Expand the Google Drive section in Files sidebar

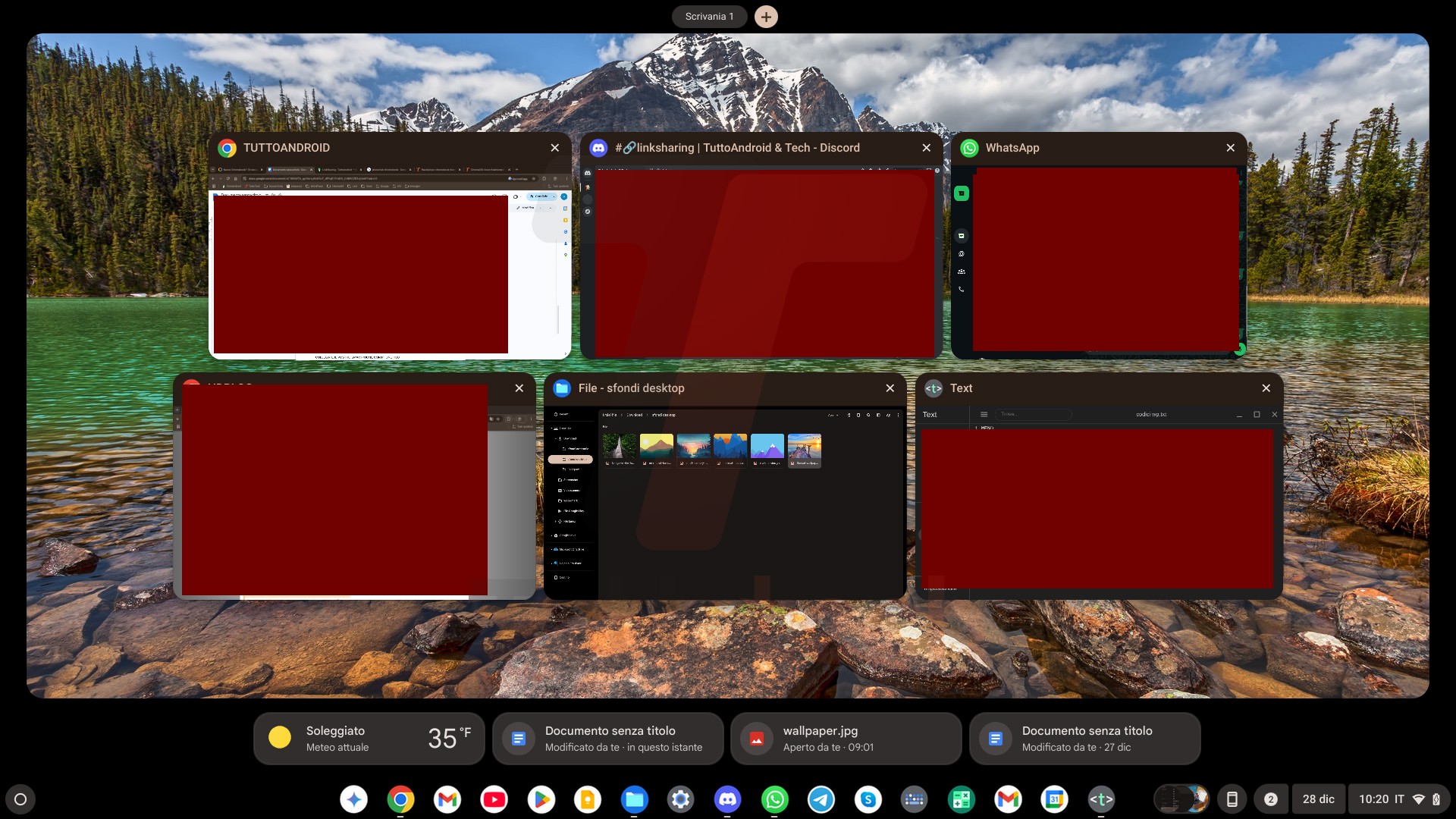tap(553, 535)
